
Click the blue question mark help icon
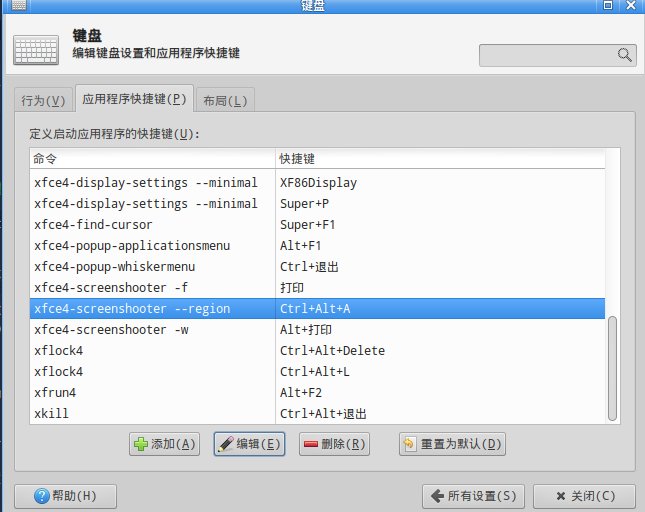click(x=42, y=496)
